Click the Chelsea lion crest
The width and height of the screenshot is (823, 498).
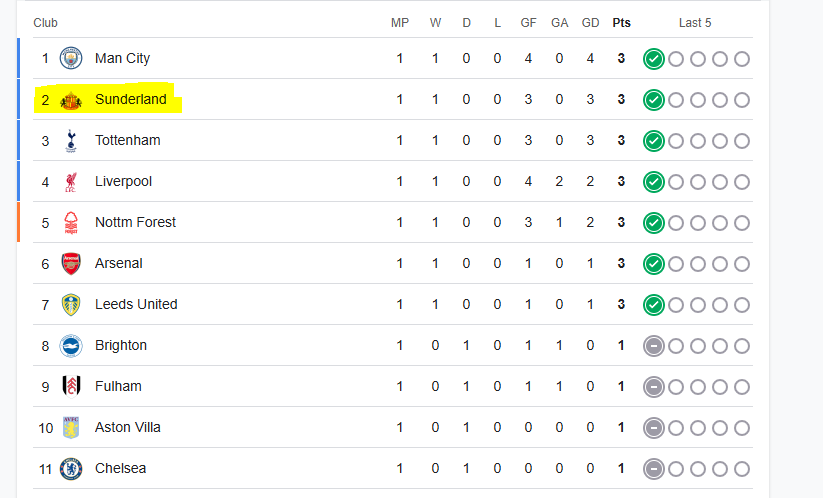point(71,469)
